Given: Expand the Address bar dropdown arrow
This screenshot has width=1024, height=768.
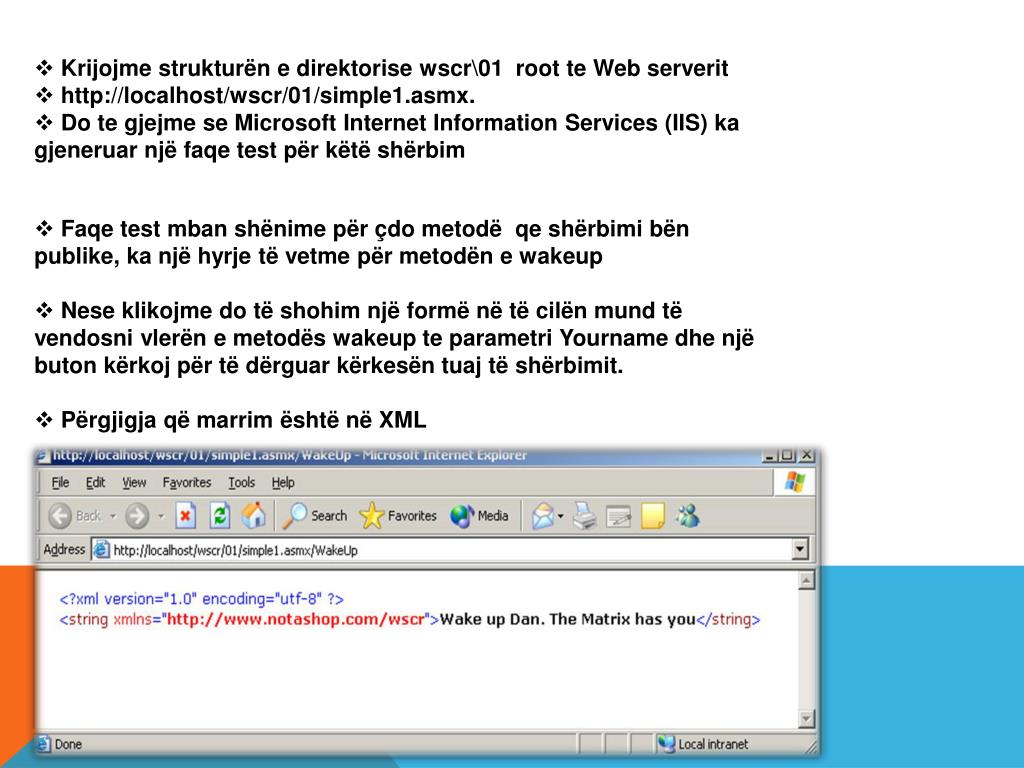Looking at the screenshot, I should pyautogui.click(x=800, y=550).
